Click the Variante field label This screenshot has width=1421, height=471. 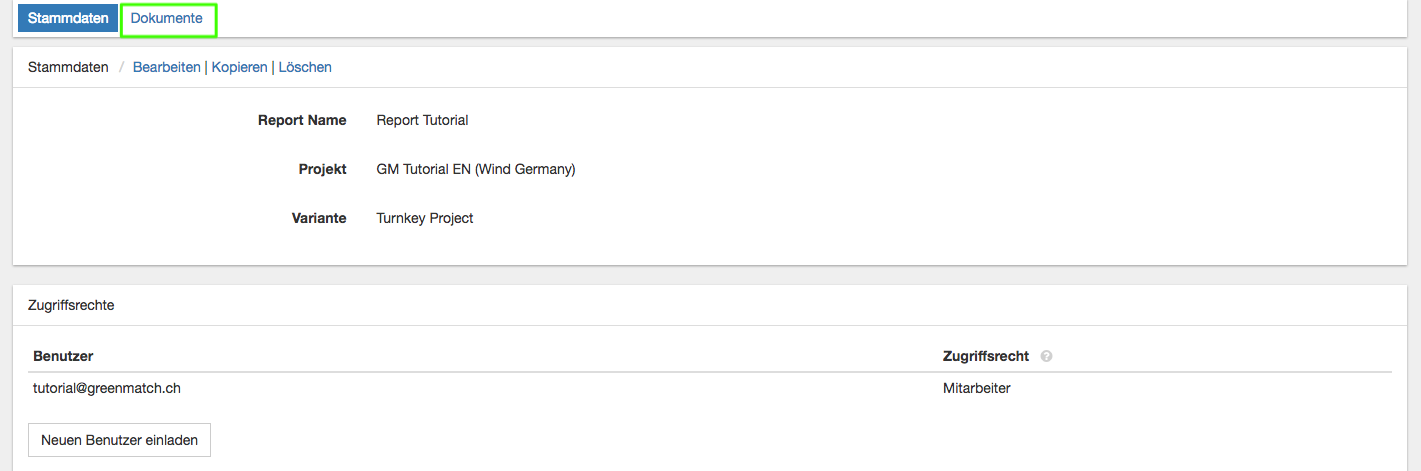pyautogui.click(x=319, y=218)
